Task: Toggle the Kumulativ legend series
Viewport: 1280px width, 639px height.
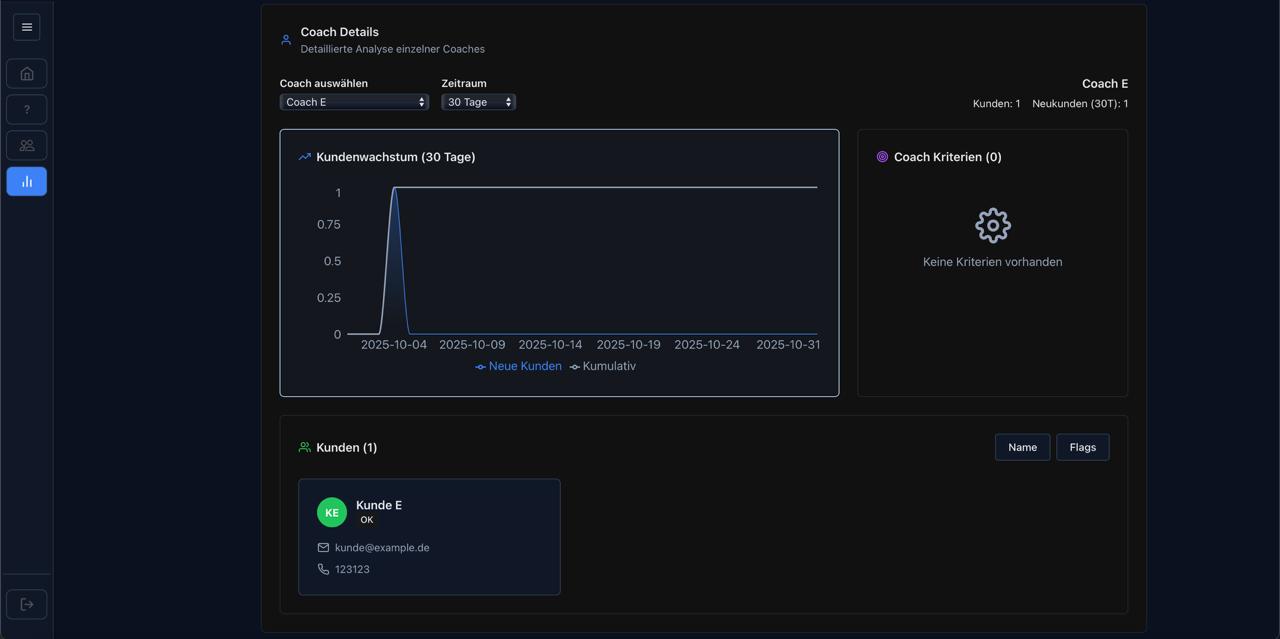Action: click(603, 366)
